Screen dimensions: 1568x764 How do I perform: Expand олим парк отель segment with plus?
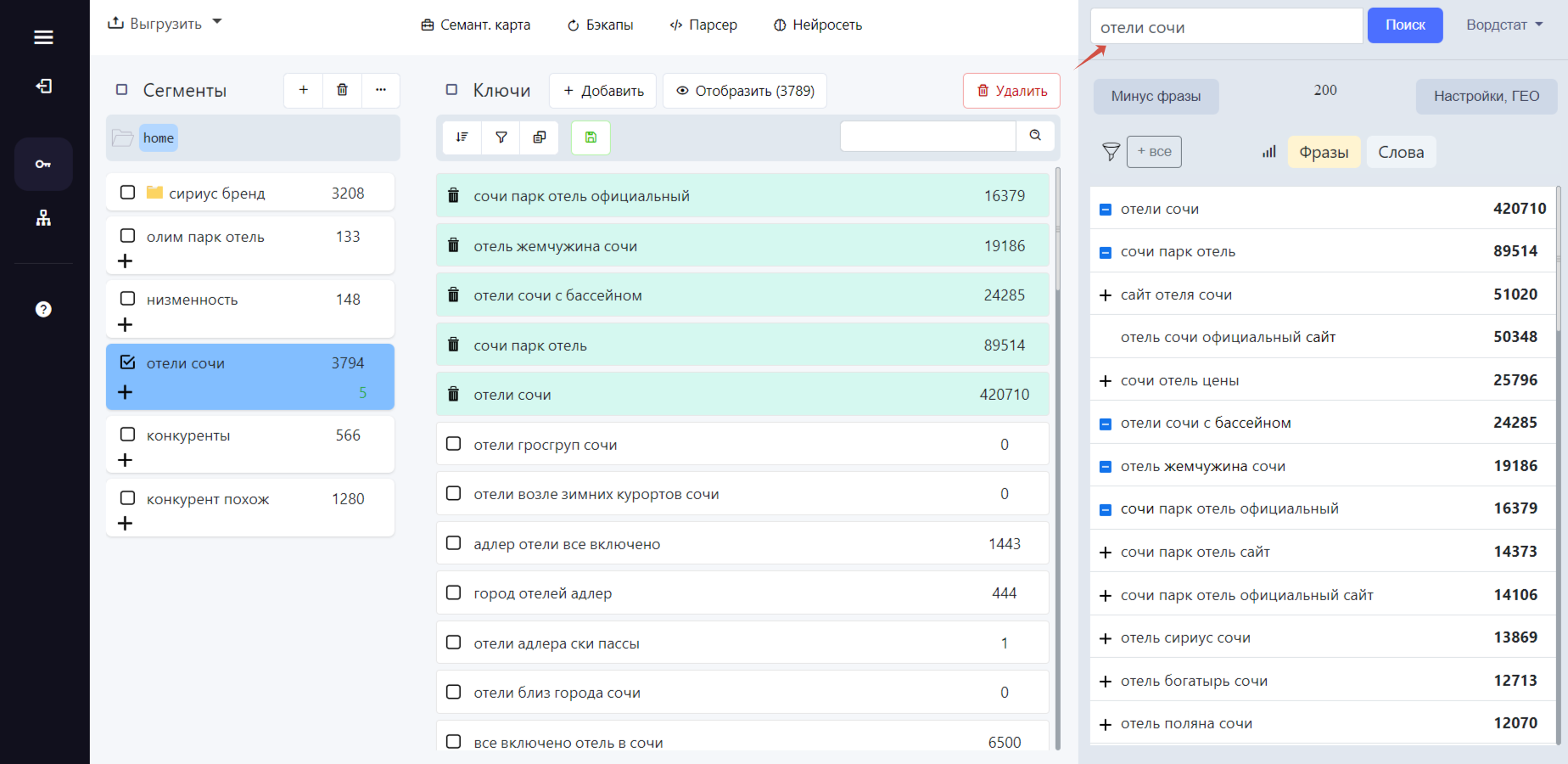coord(126,261)
